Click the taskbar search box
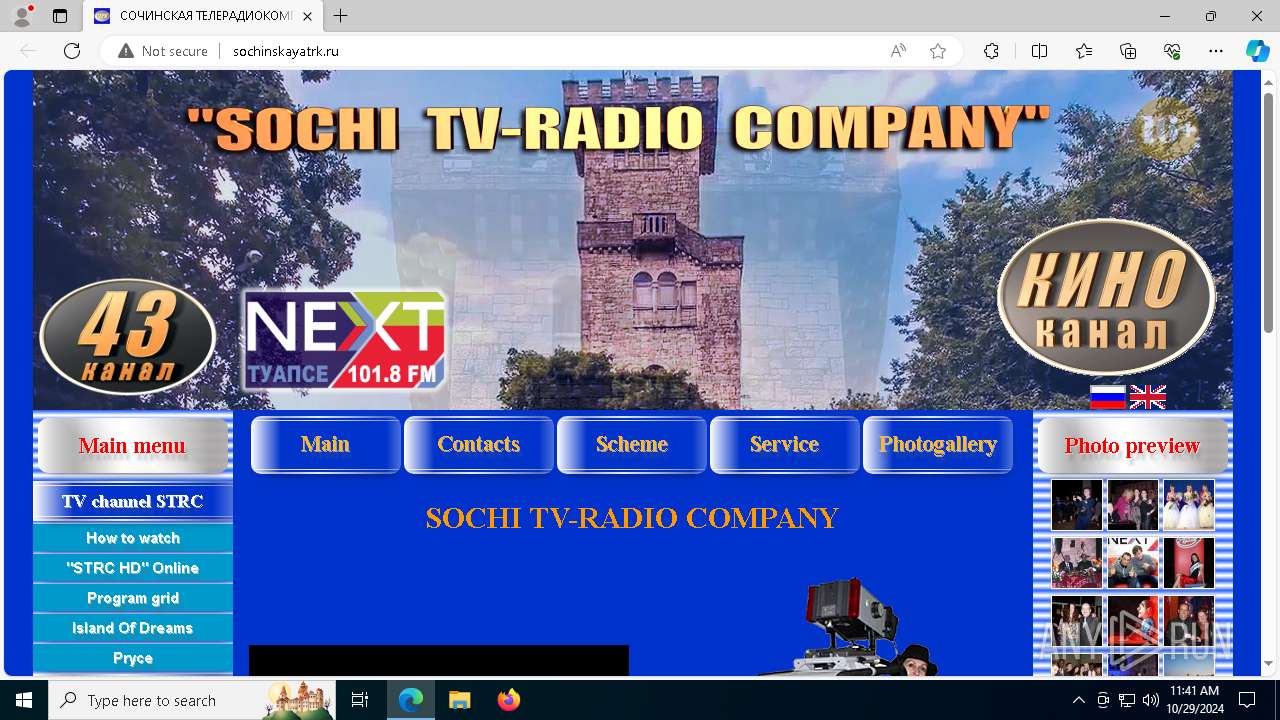 (x=191, y=700)
